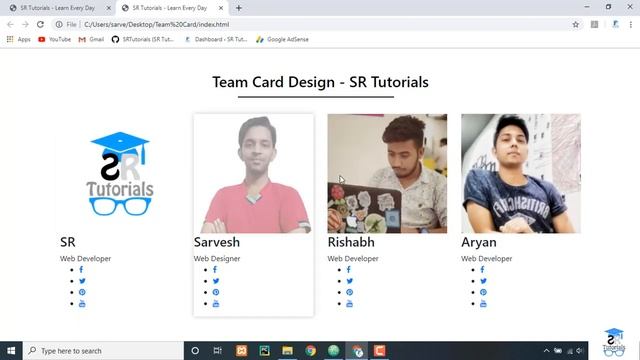Open Cortana circle icon on taskbar
This screenshot has height=360, width=640.
pos(195,351)
